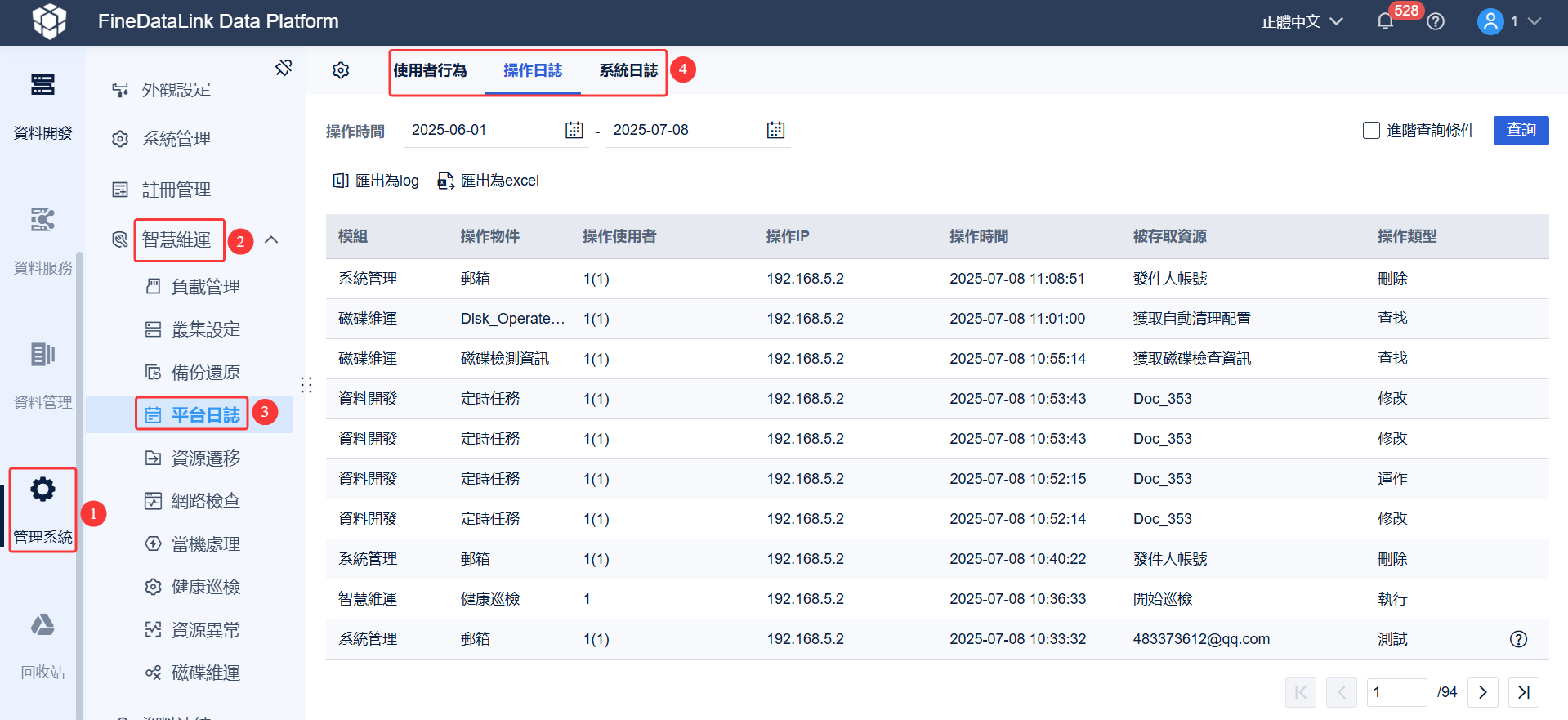
Task: Click the 操作類型 column header
Action: [1407, 236]
